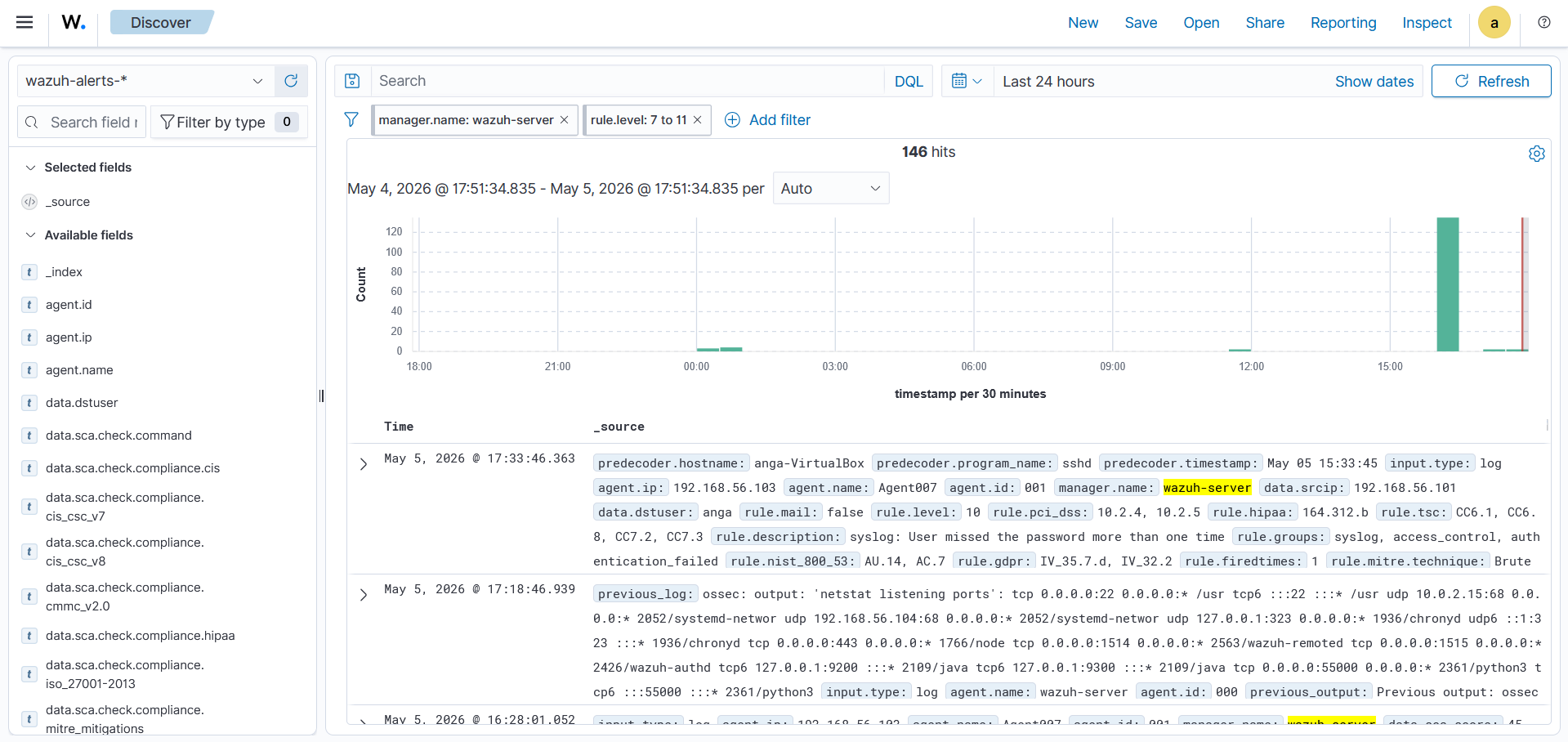1568x742 pixels.
Task: Click the saved query disk icon
Action: click(352, 81)
